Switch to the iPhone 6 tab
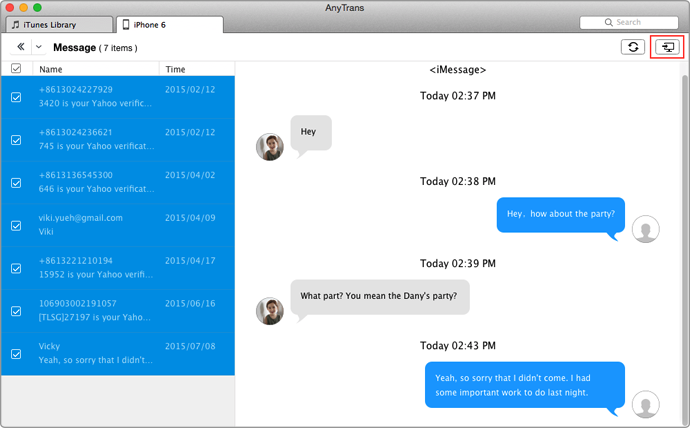Image resolution: width=690 pixels, height=428 pixels. click(x=170, y=25)
